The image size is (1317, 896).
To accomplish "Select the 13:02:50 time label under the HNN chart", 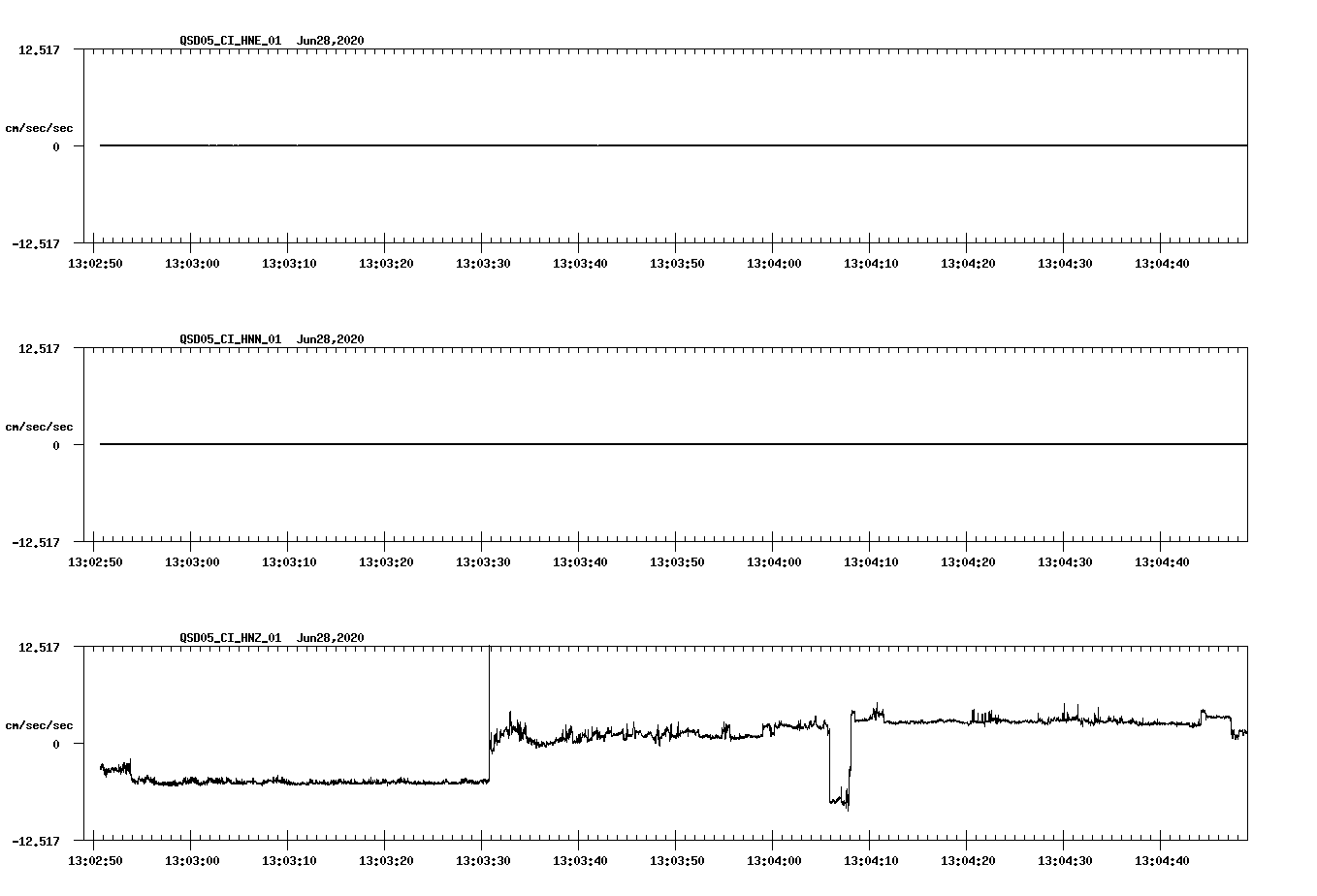I will tap(95, 562).
